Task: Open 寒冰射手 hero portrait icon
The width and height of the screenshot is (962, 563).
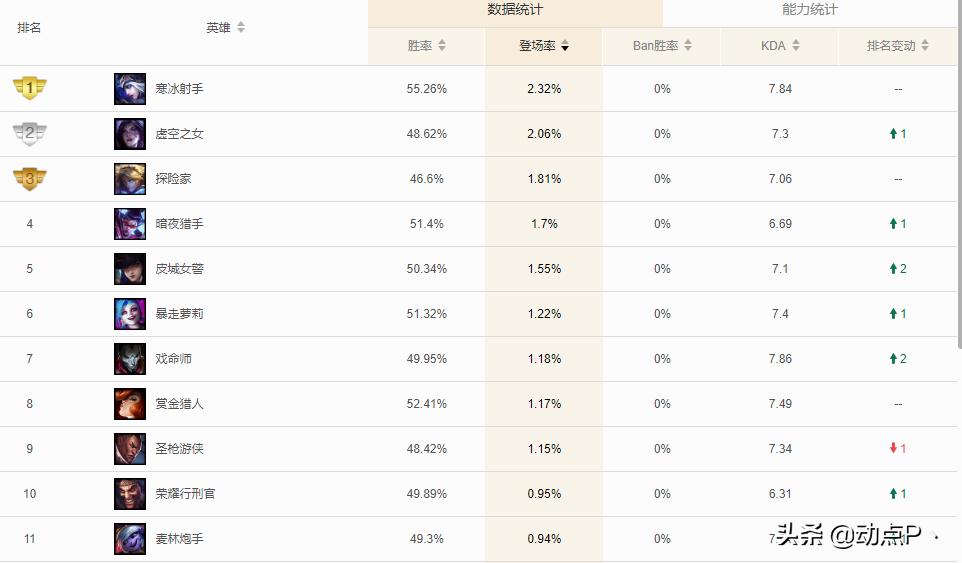Action: 130,89
